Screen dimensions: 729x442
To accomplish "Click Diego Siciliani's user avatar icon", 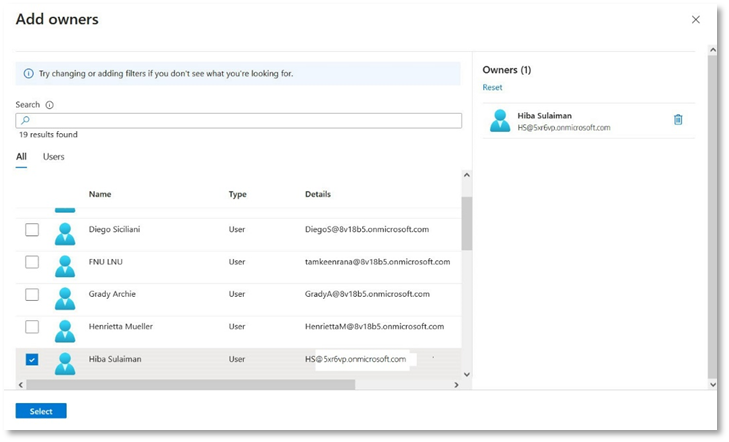I will tap(65, 231).
